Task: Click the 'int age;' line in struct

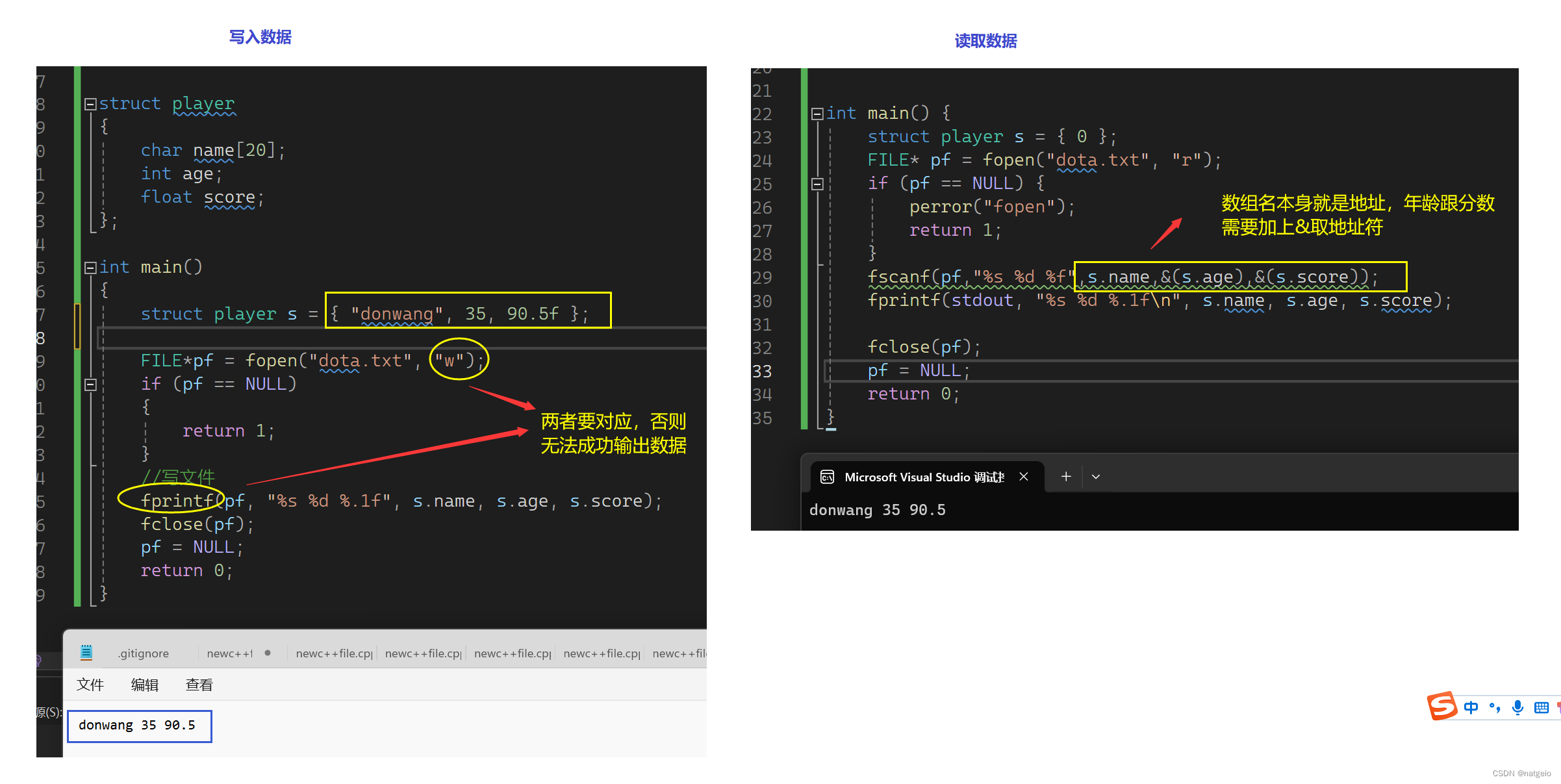Action: [182, 174]
